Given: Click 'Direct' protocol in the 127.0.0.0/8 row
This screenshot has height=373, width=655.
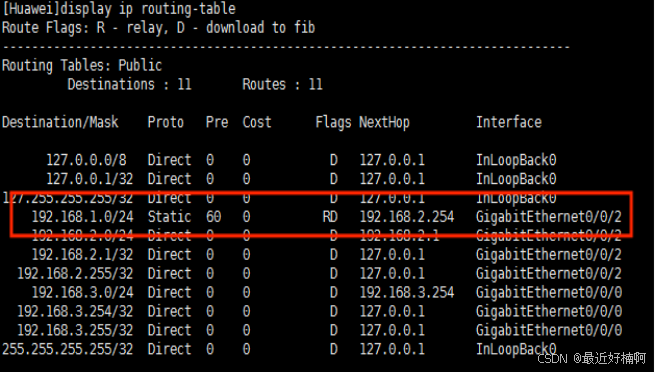Looking at the screenshot, I should pyautogui.click(x=169, y=160).
